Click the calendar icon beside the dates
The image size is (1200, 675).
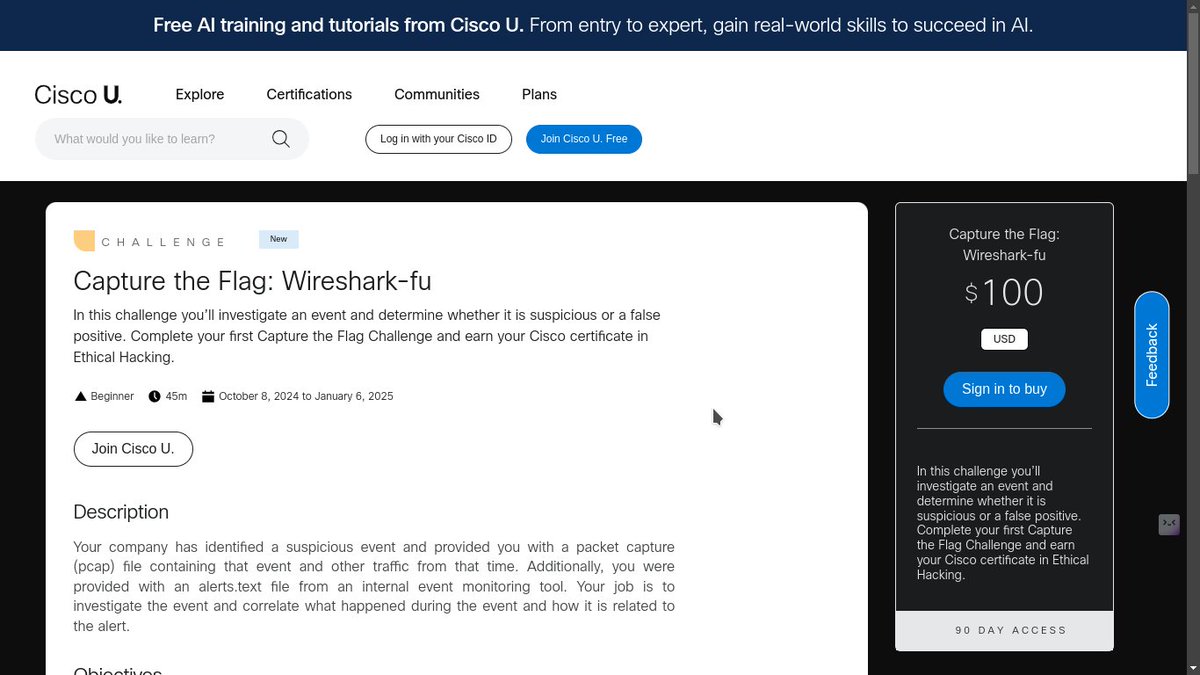pyautogui.click(x=208, y=396)
